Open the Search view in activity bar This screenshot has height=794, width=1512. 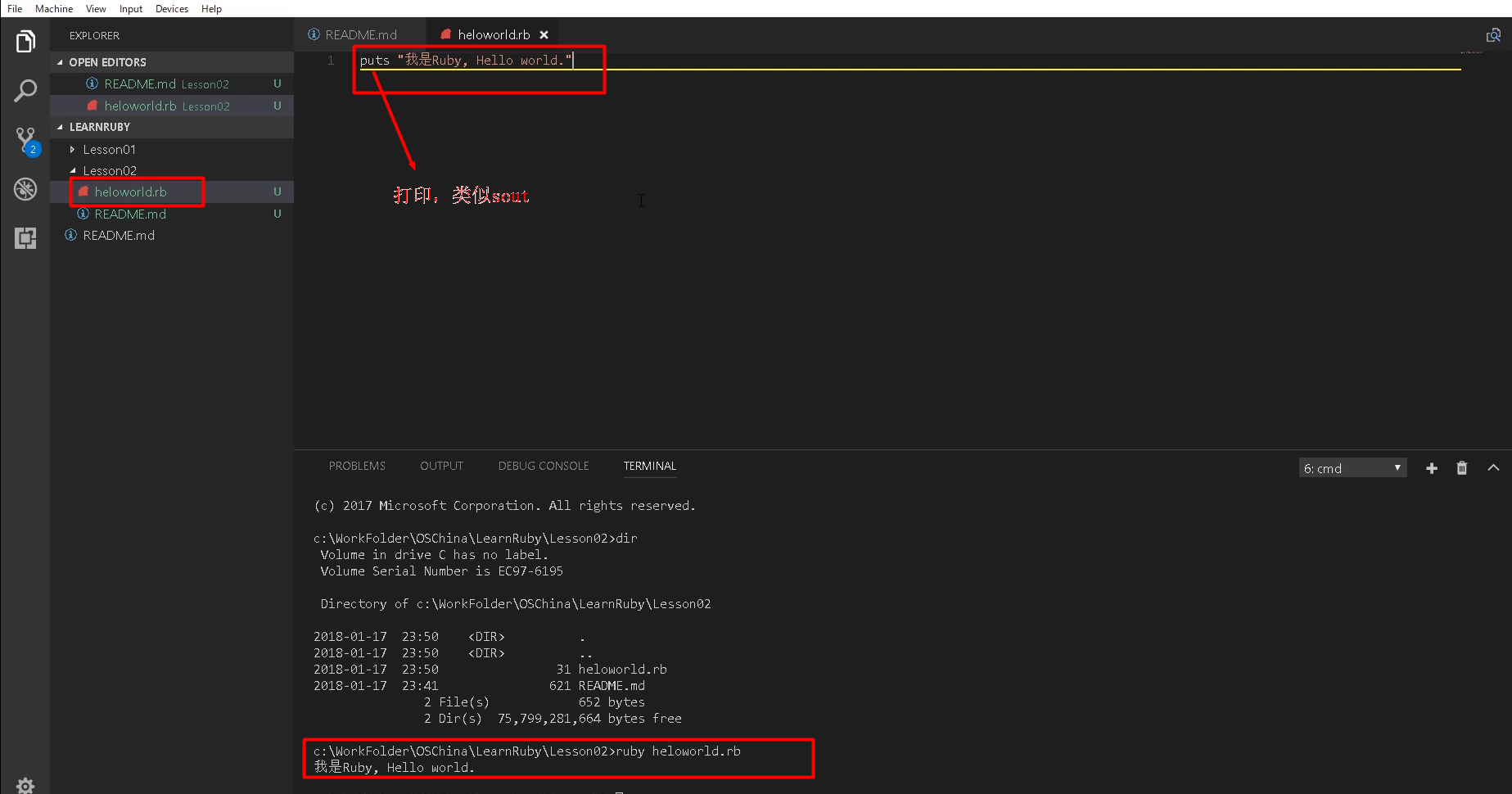tap(25, 91)
